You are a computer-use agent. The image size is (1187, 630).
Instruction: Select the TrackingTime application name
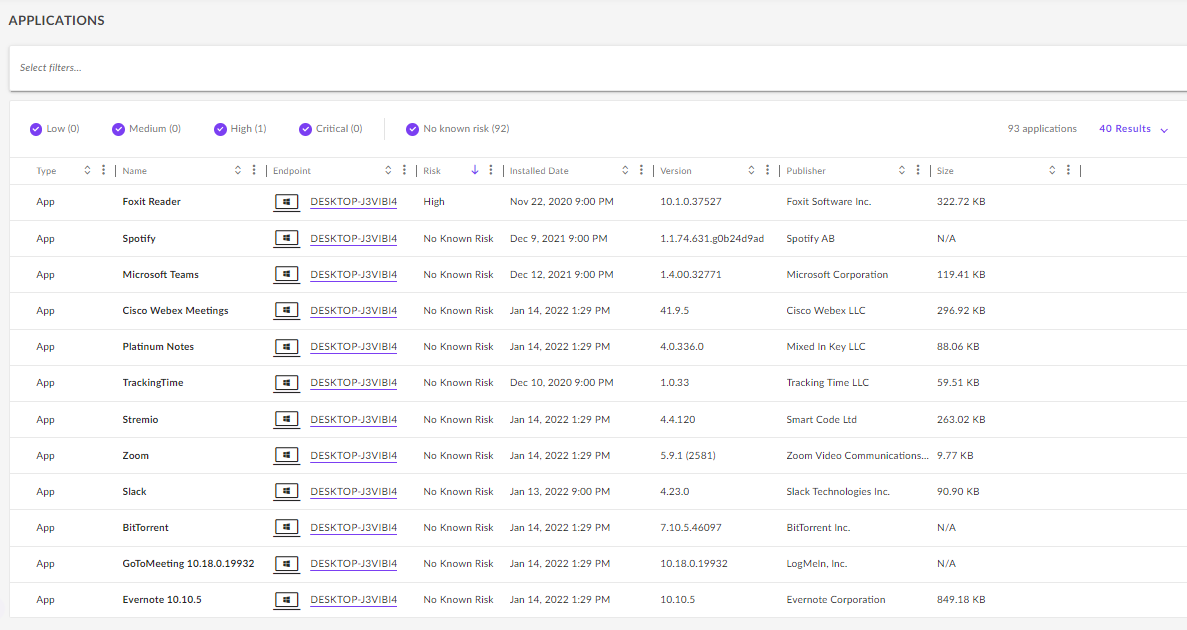pyautogui.click(x=153, y=383)
